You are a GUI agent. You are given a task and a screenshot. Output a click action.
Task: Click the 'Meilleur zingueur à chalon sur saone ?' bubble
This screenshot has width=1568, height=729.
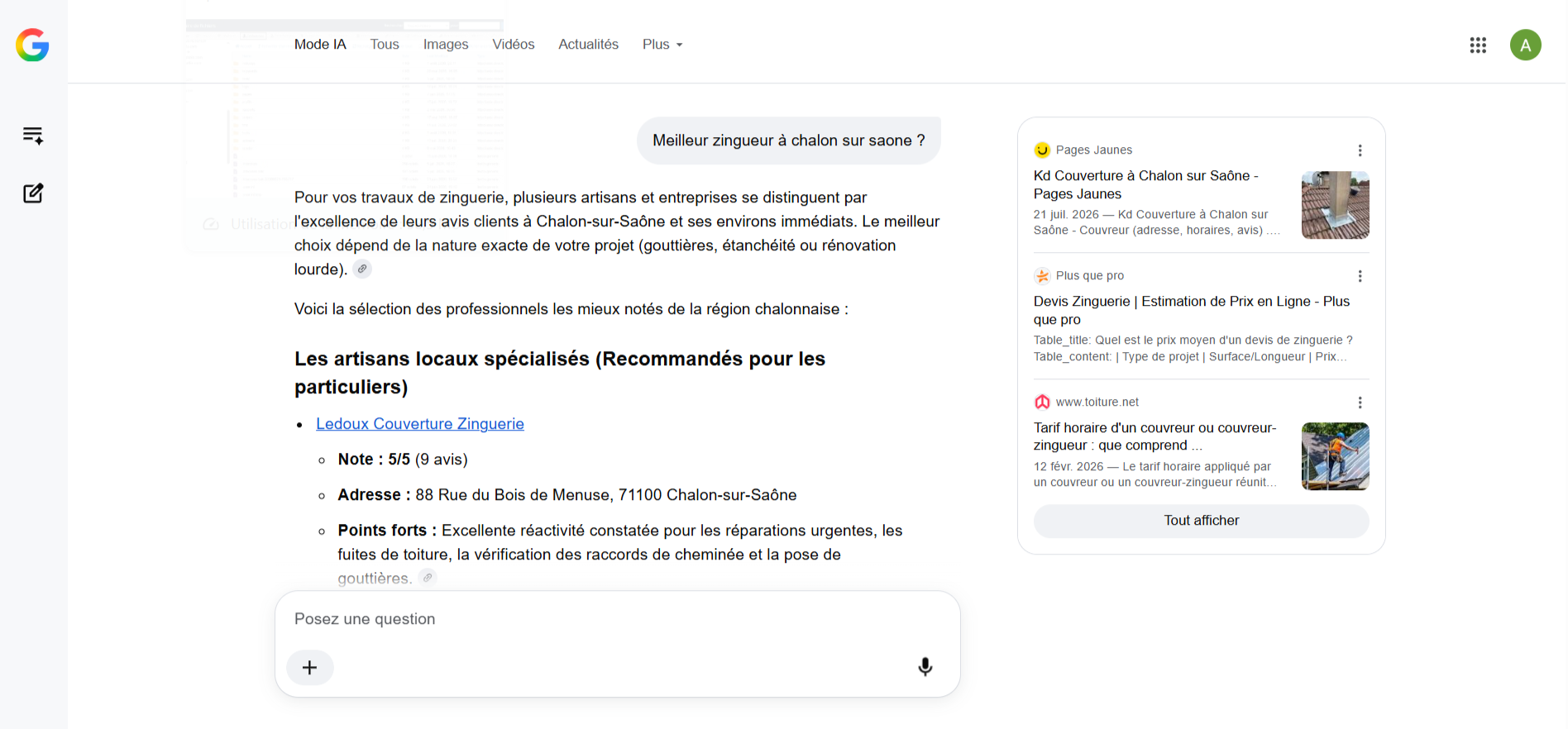pos(789,141)
